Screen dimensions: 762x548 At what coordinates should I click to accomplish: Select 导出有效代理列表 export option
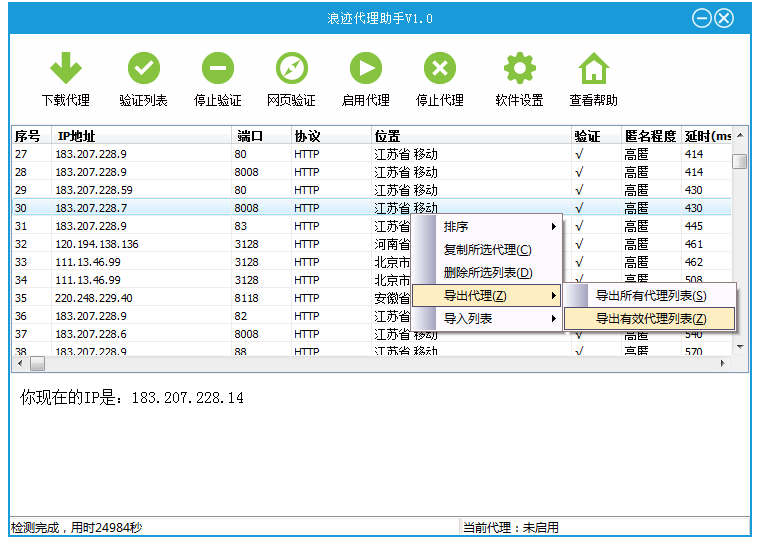pos(650,319)
